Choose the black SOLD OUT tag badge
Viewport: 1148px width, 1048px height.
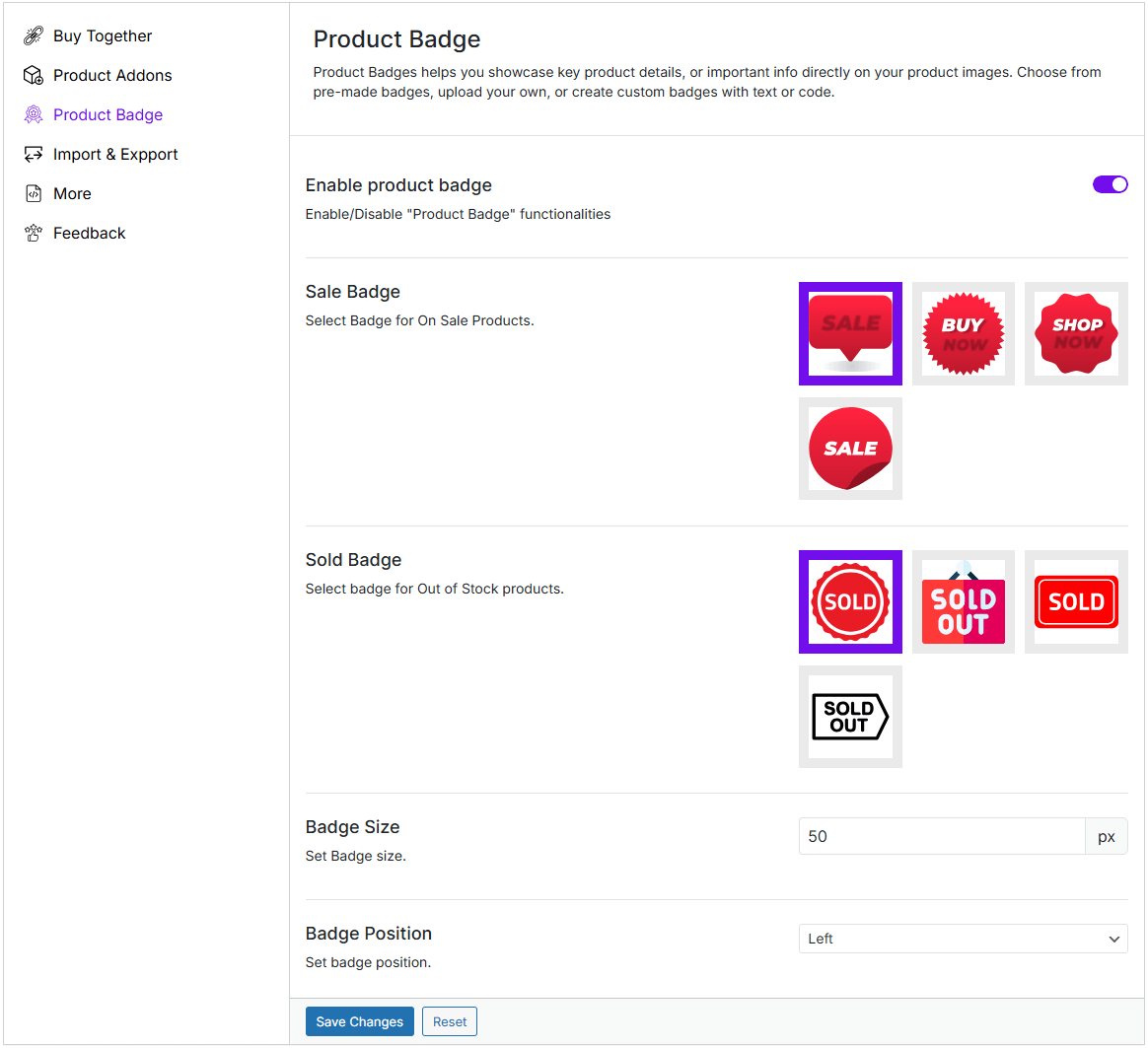point(850,716)
